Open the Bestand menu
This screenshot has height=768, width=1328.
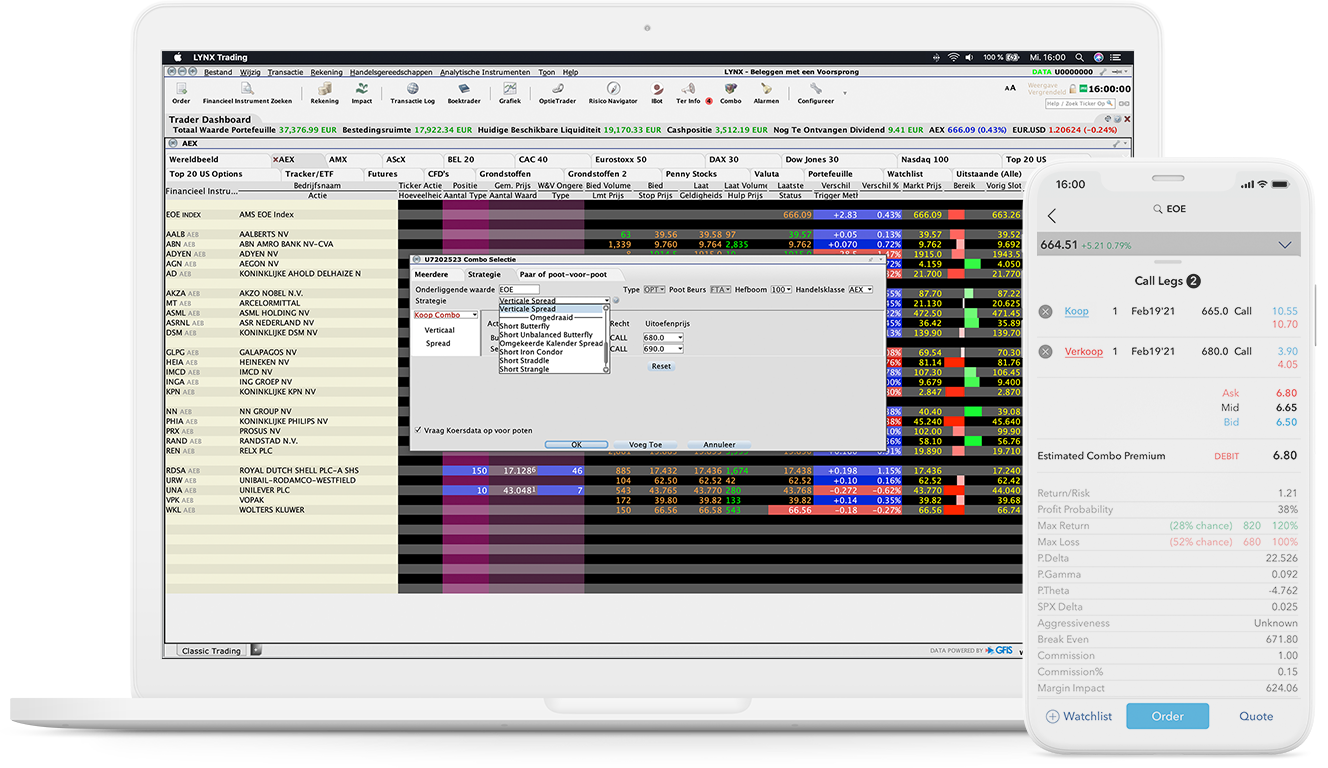218,72
